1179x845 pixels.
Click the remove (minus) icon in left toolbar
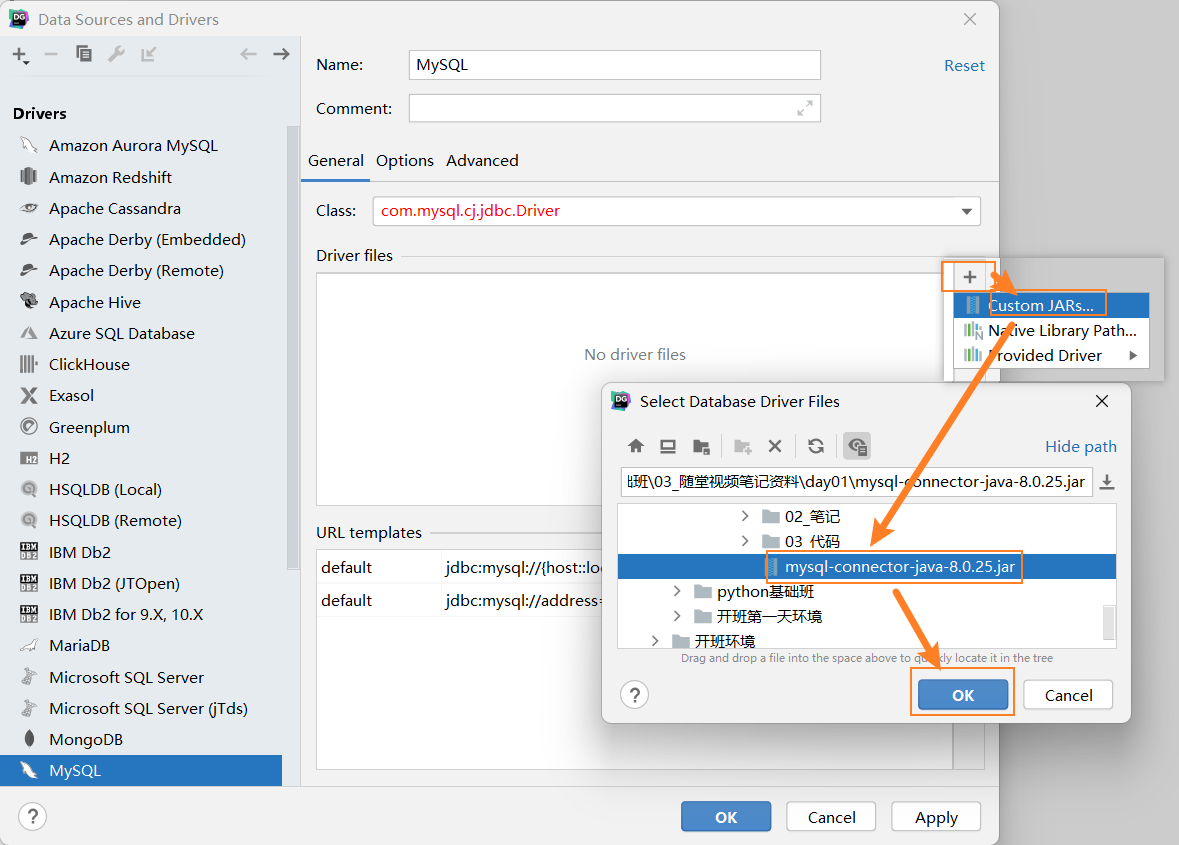pyautogui.click(x=51, y=54)
